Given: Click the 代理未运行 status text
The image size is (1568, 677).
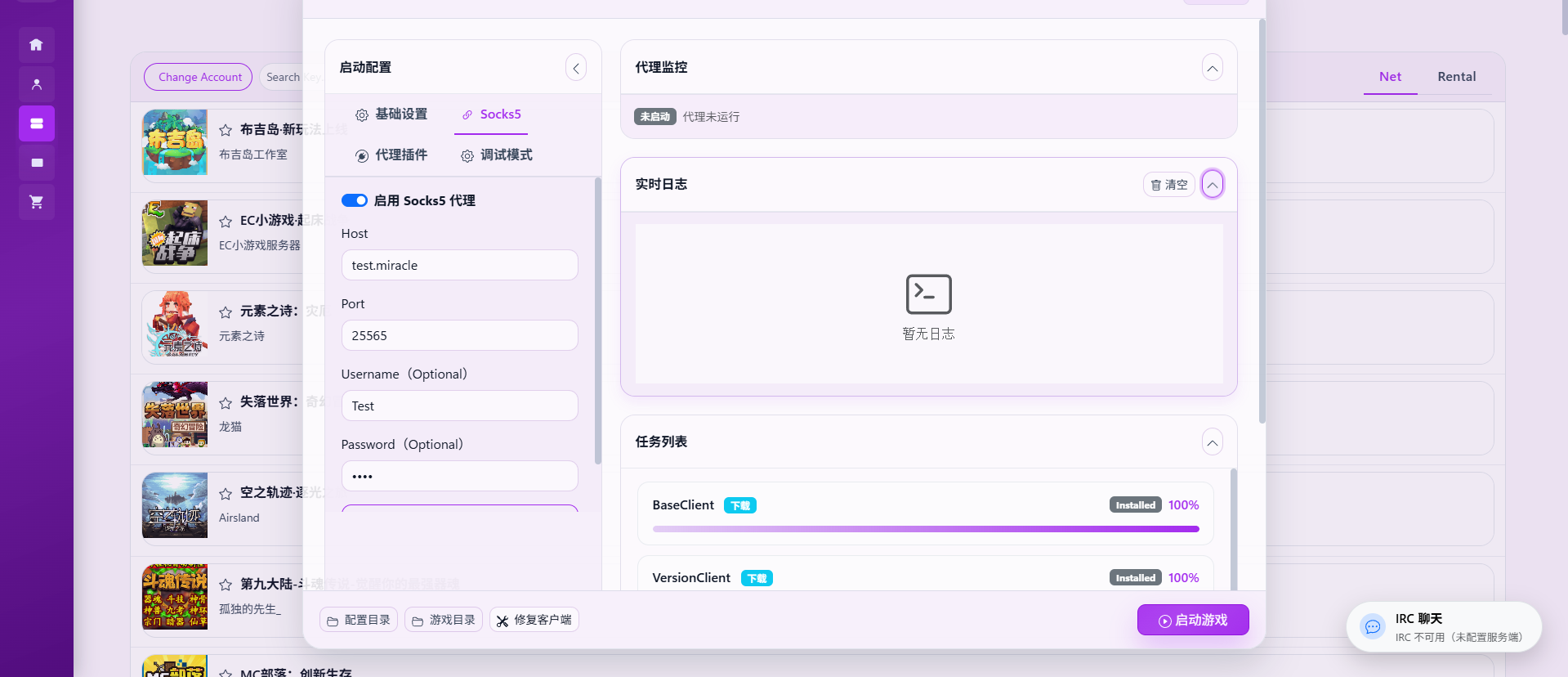Looking at the screenshot, I should click(x=711, y=117).
